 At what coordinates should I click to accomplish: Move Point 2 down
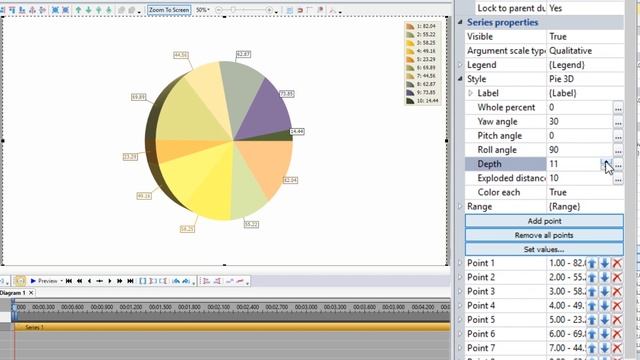point(604,278)
